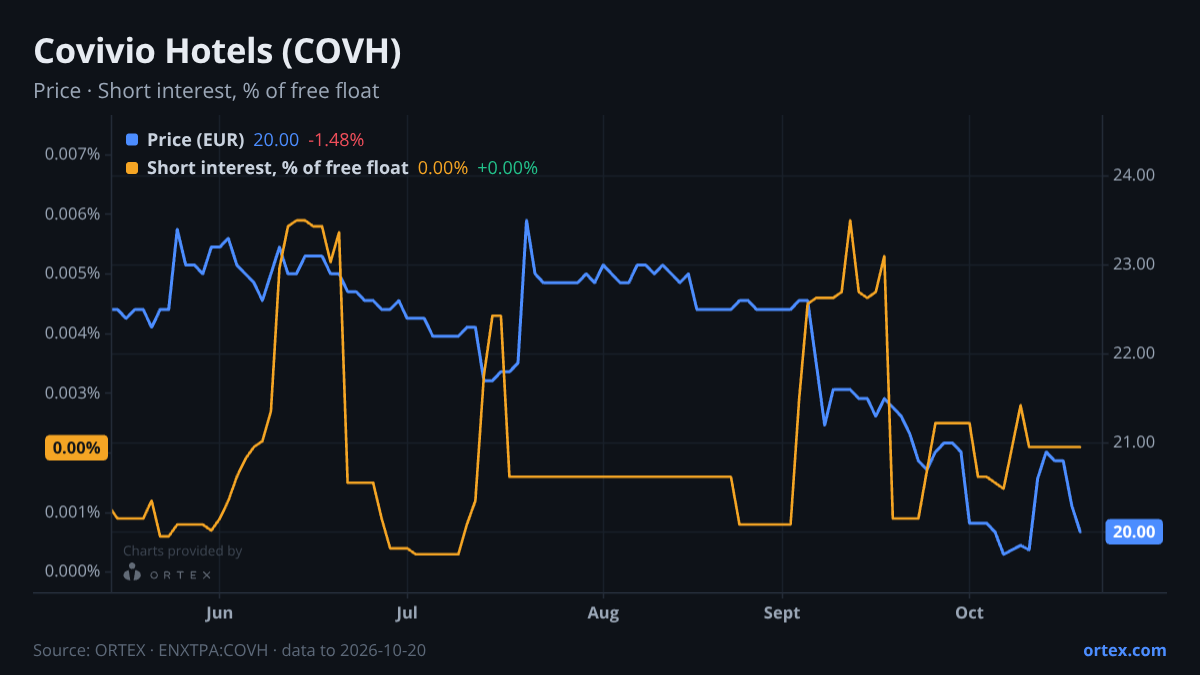Click the source text 'ENXTPA:COVH' footer

pos(214,650)
